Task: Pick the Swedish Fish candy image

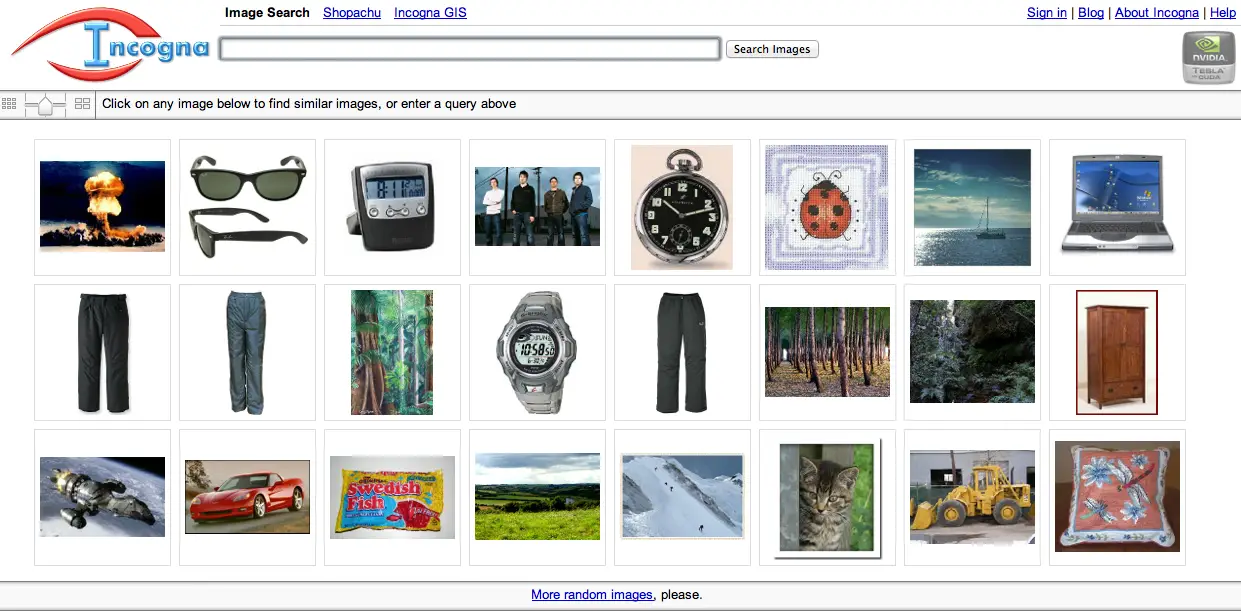Action: [392, 497]
